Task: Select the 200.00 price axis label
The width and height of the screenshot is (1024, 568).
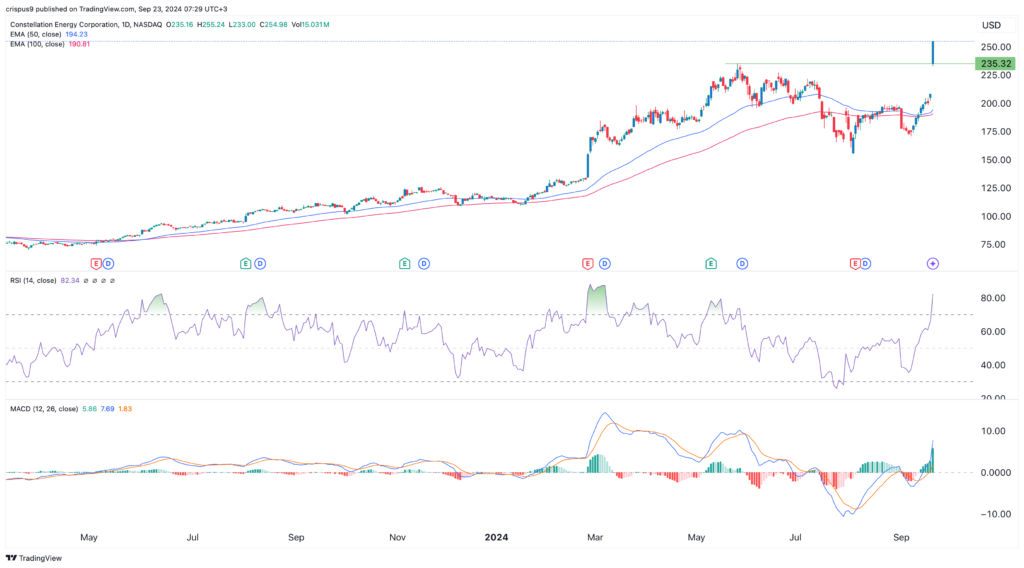Action: tap(995, 103)
